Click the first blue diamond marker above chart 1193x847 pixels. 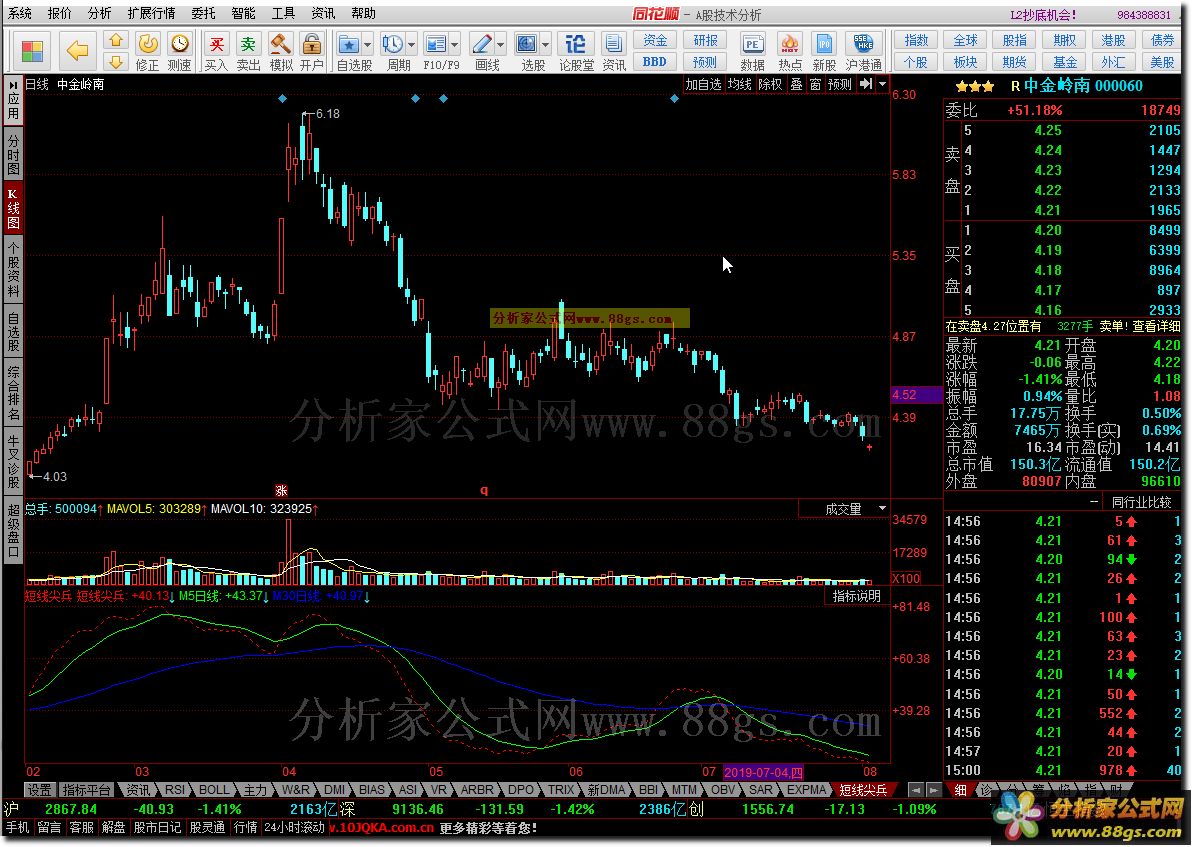tap(282, 99)
